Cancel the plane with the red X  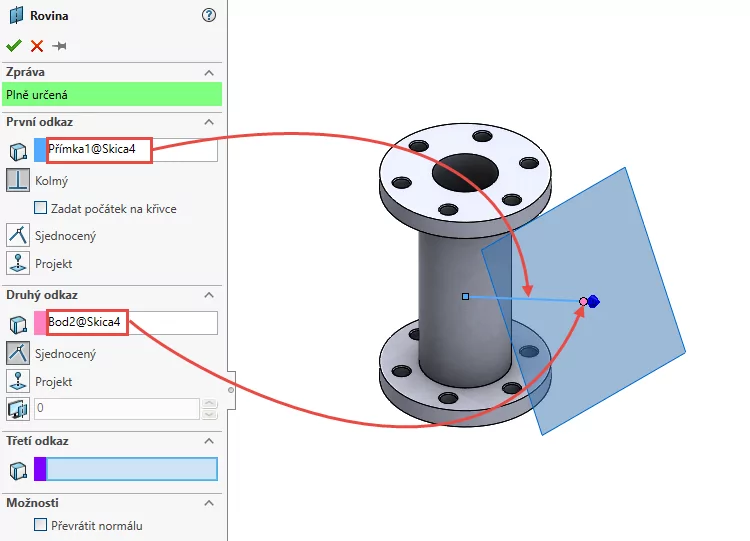(37, 46)
